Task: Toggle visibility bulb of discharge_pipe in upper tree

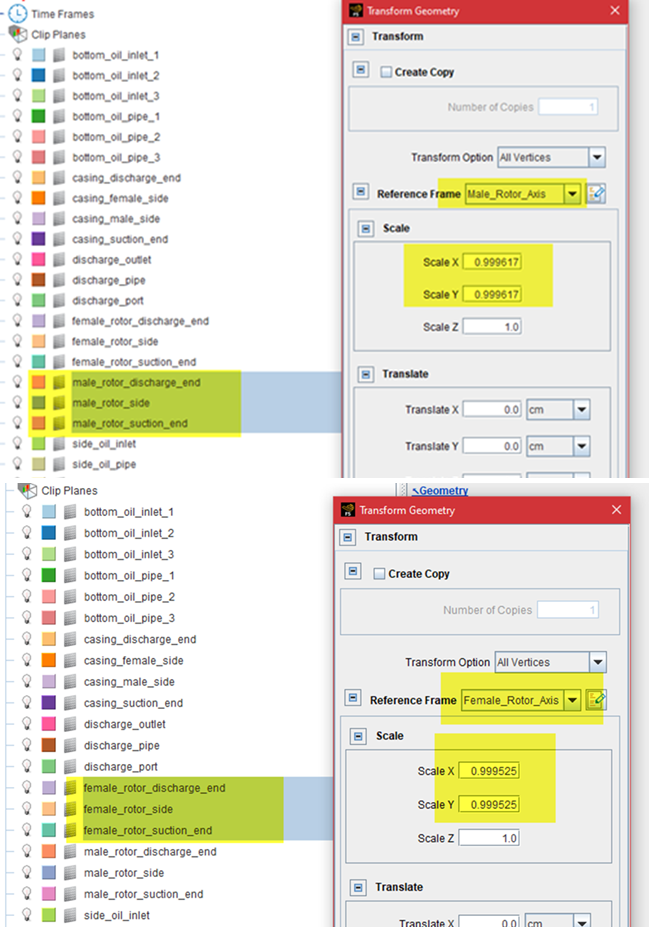Action: 18,280
